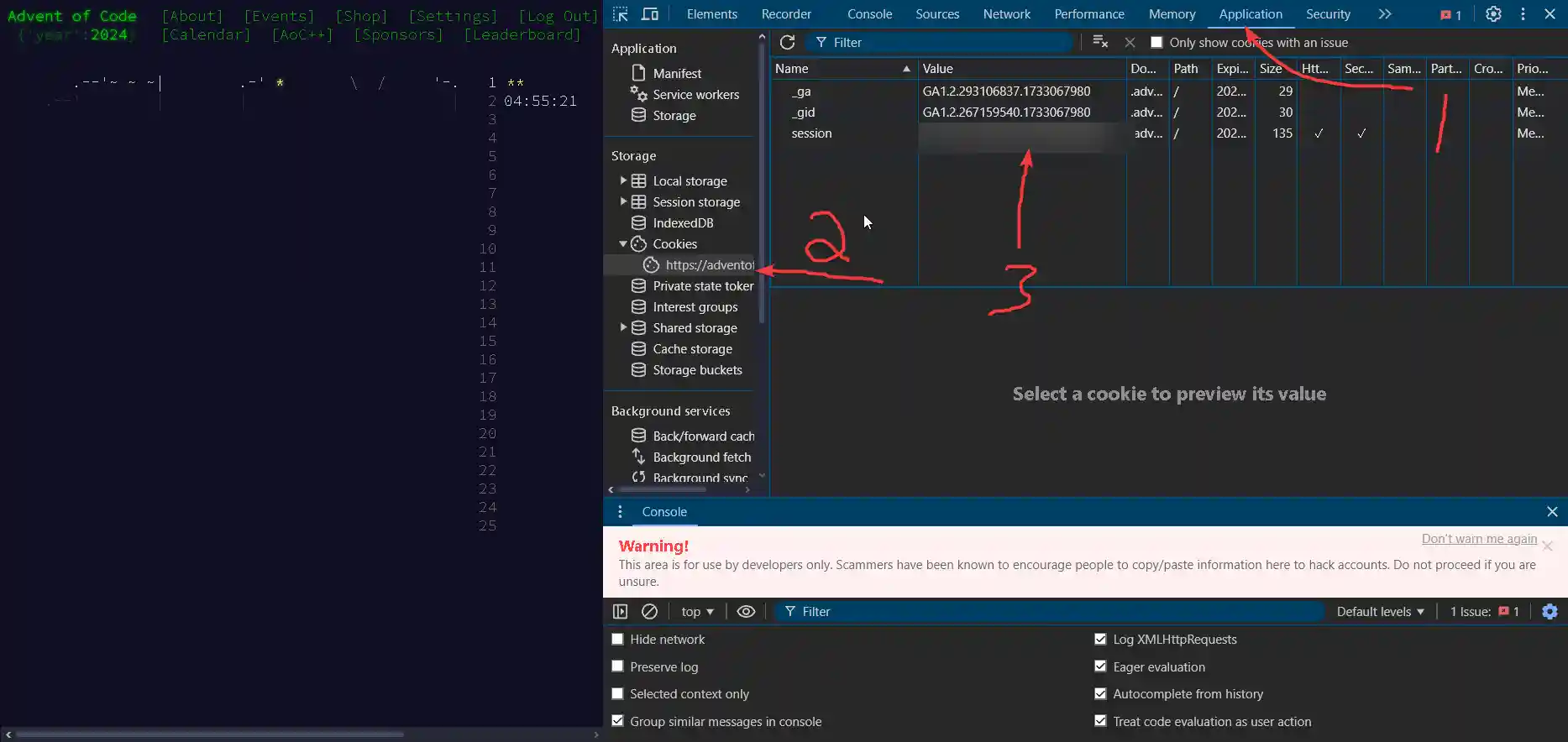Open the top context dropdown
Image resolution: width=1568 pixels, height=742 pixels.
pos(697,612)
